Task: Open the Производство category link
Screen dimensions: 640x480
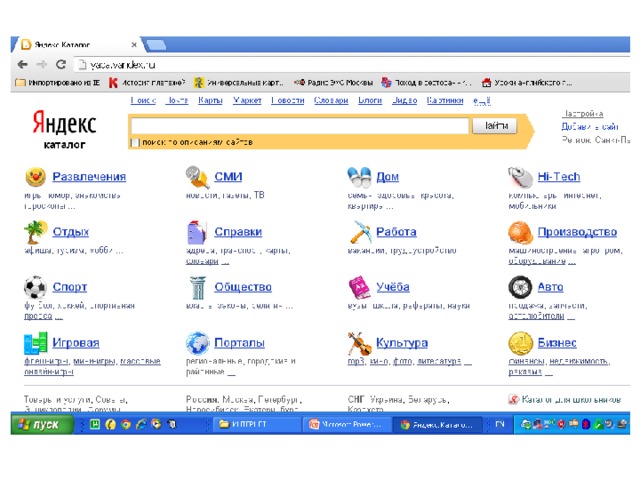Action: (577, 232)
